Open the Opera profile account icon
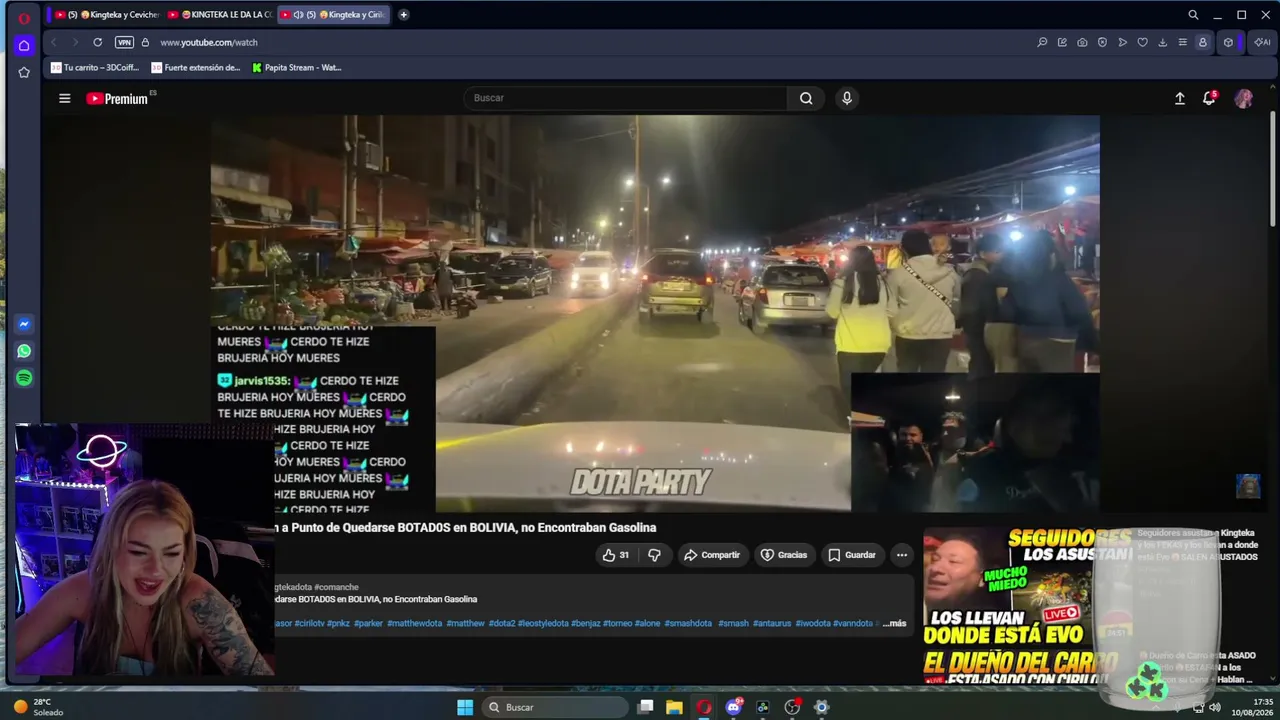 pos(1203,42)
